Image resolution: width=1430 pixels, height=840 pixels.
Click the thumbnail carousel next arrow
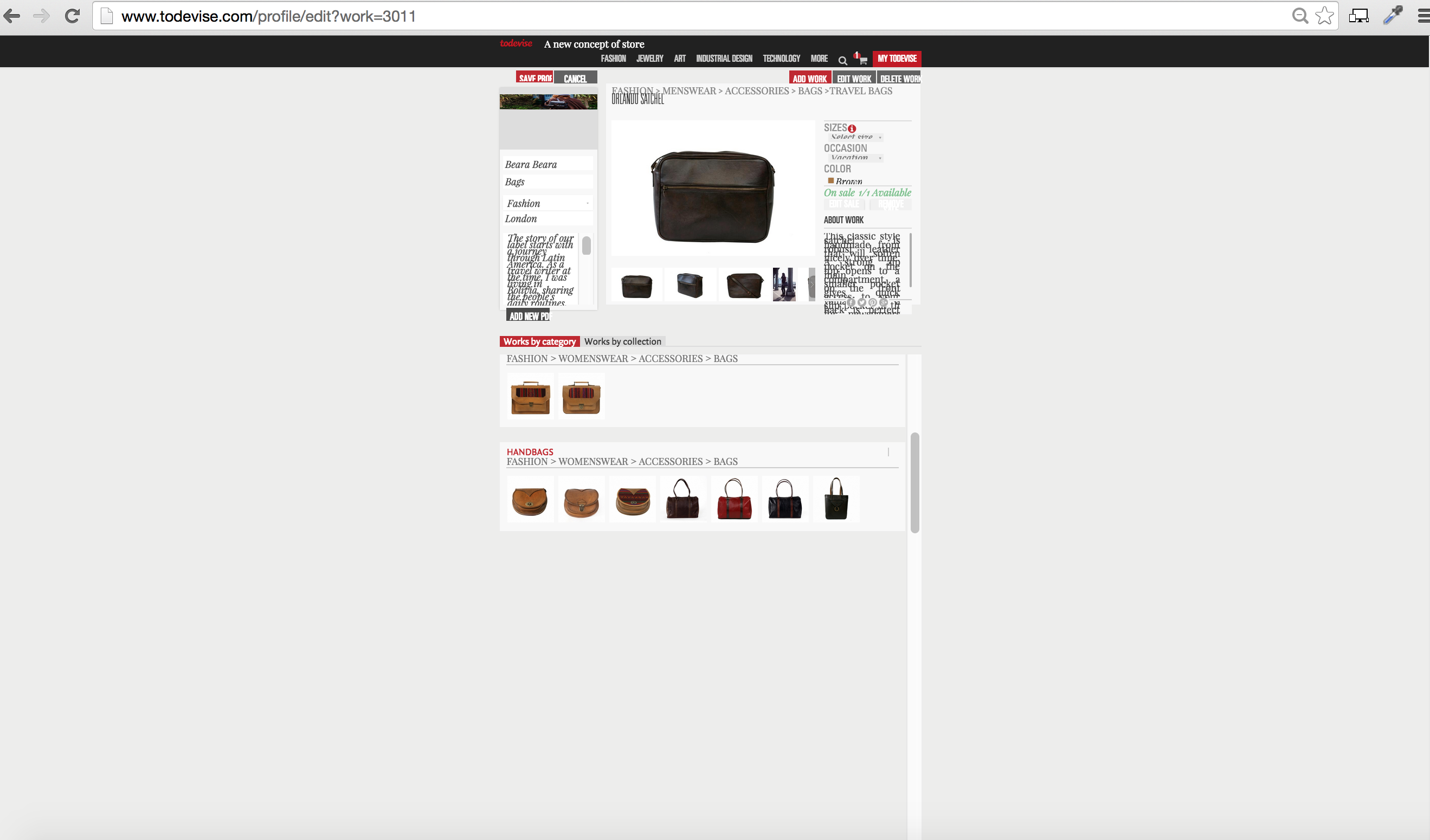point(811,285)
